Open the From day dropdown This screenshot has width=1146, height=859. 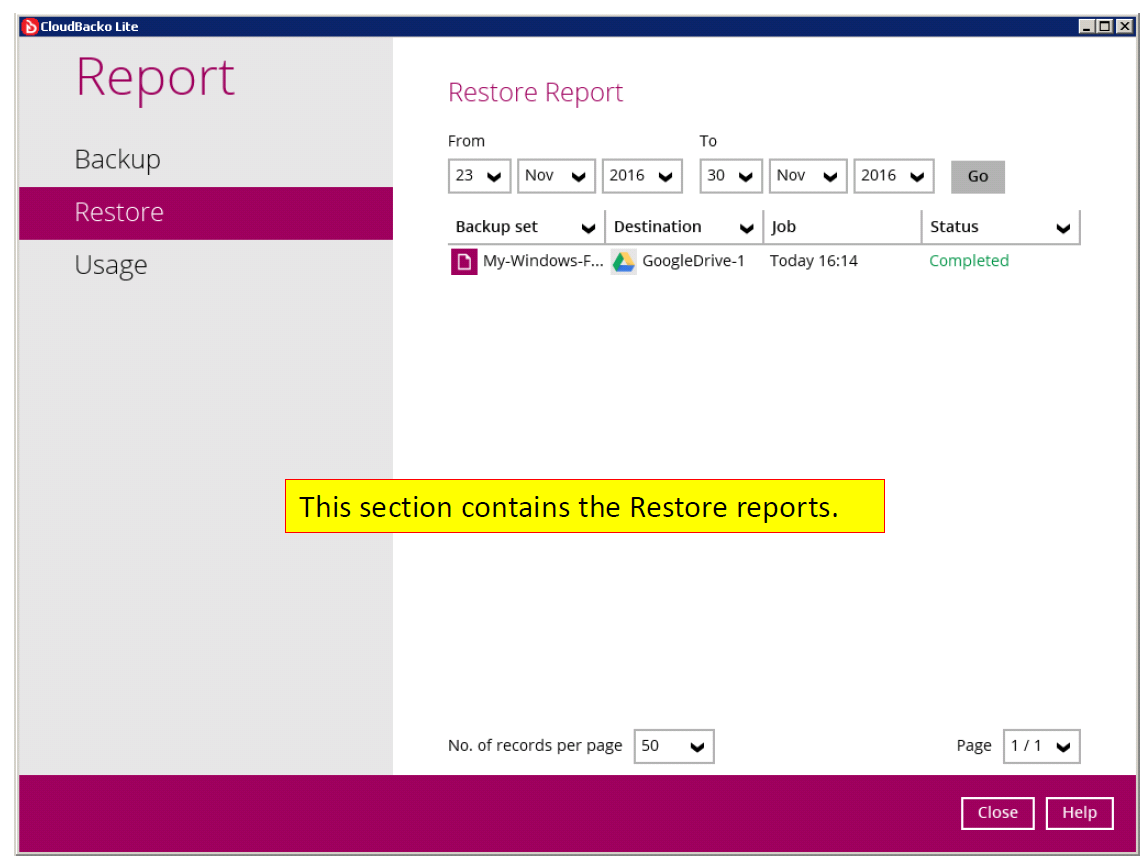pyautogui.click(x=479, y=176)
